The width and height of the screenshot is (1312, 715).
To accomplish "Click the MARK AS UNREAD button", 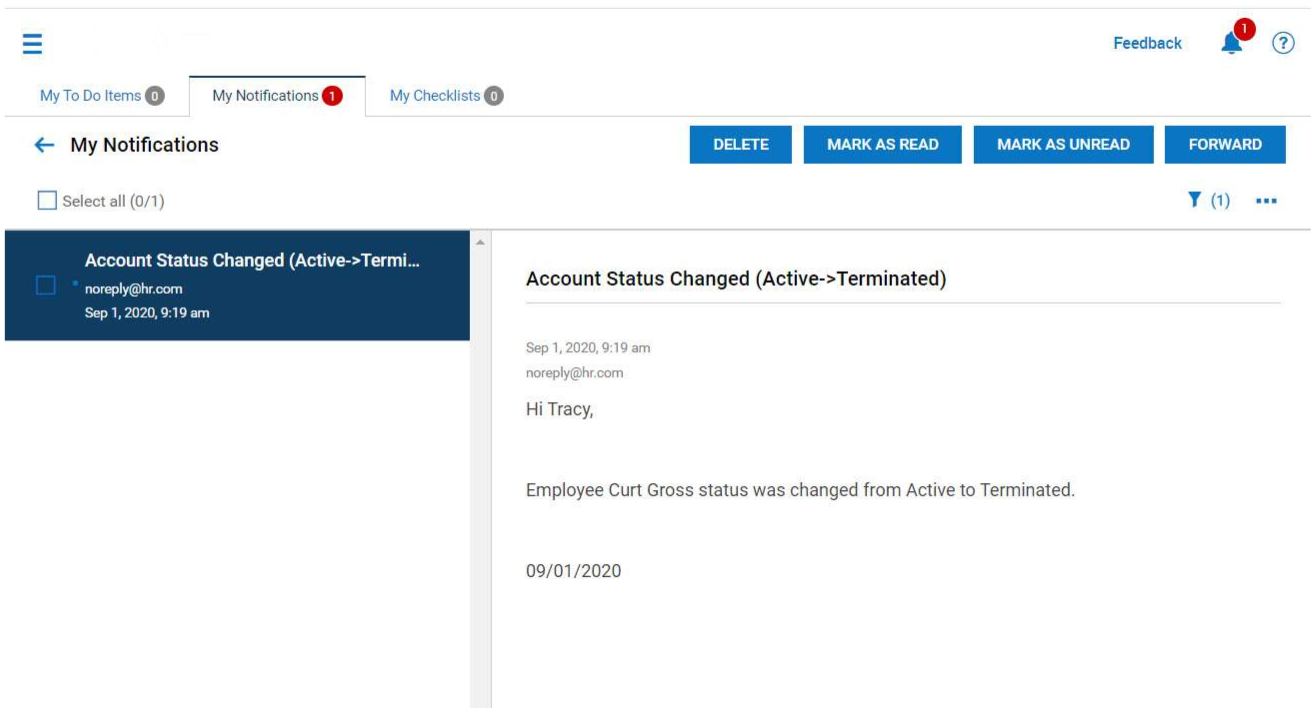I will 1064,144.
